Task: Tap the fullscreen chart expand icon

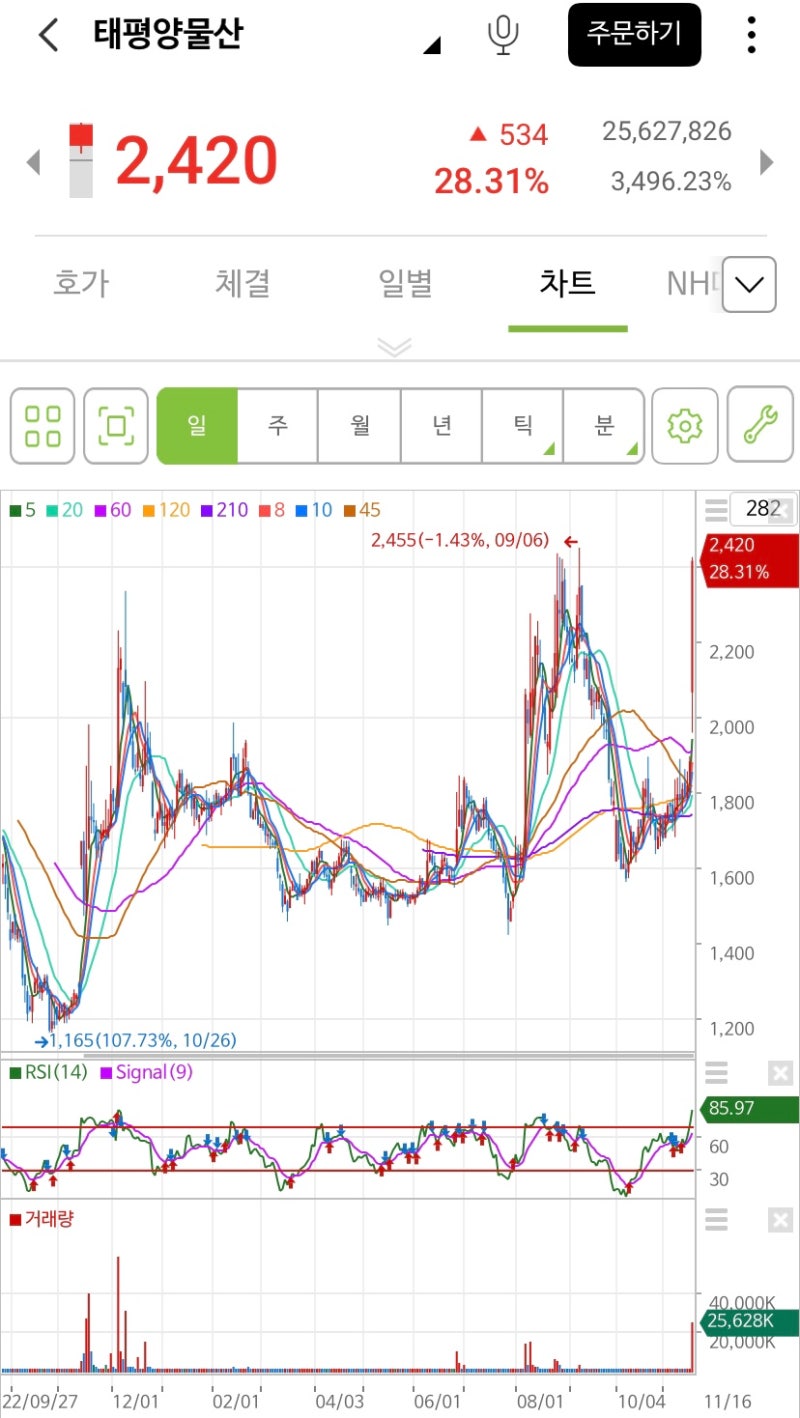Action: pos(116,426)
